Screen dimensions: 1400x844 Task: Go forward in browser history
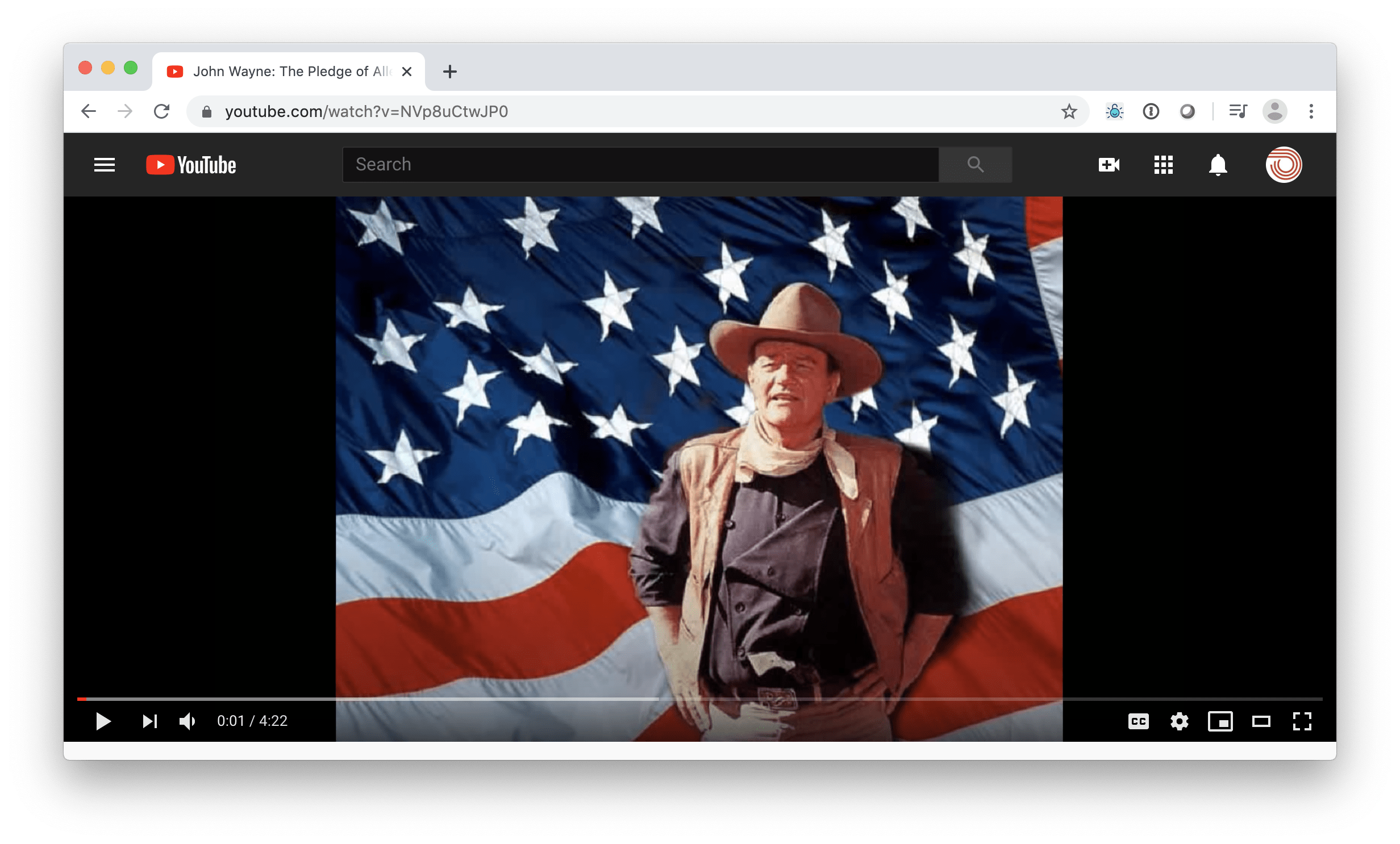click(125, 111)
